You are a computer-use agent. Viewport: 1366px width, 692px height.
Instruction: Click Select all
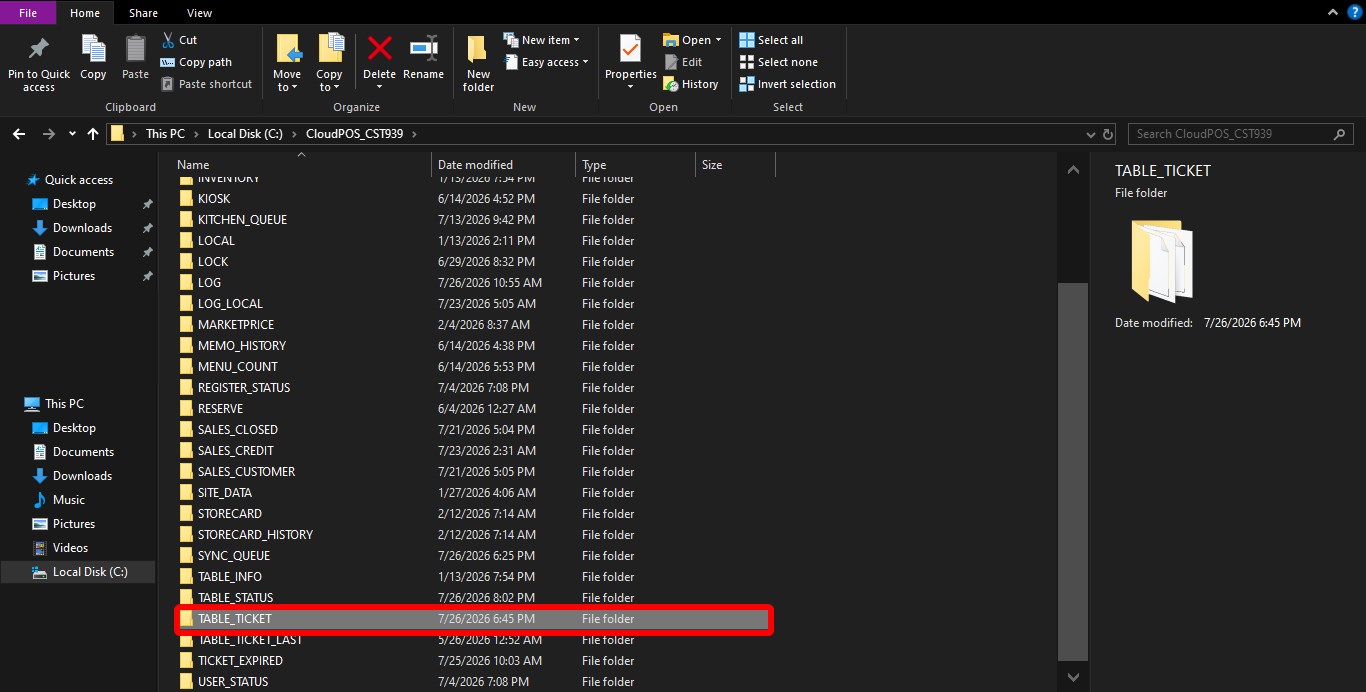(x=771, y=40)
